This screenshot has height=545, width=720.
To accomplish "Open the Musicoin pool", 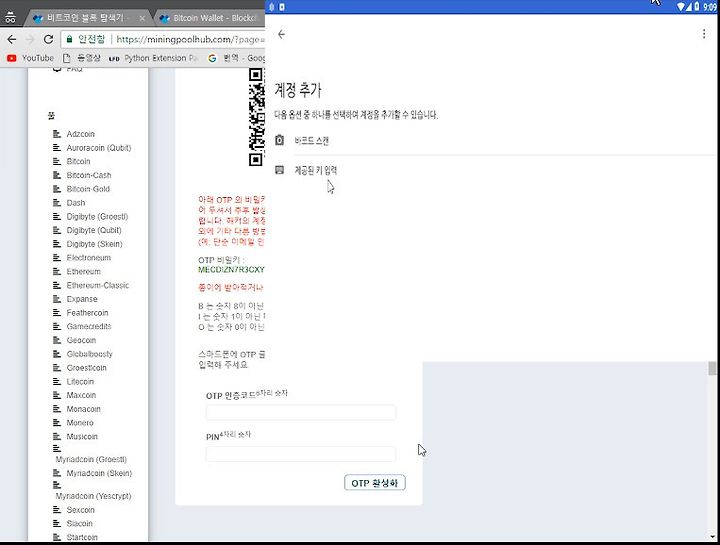I will click(x=82, y=437).
